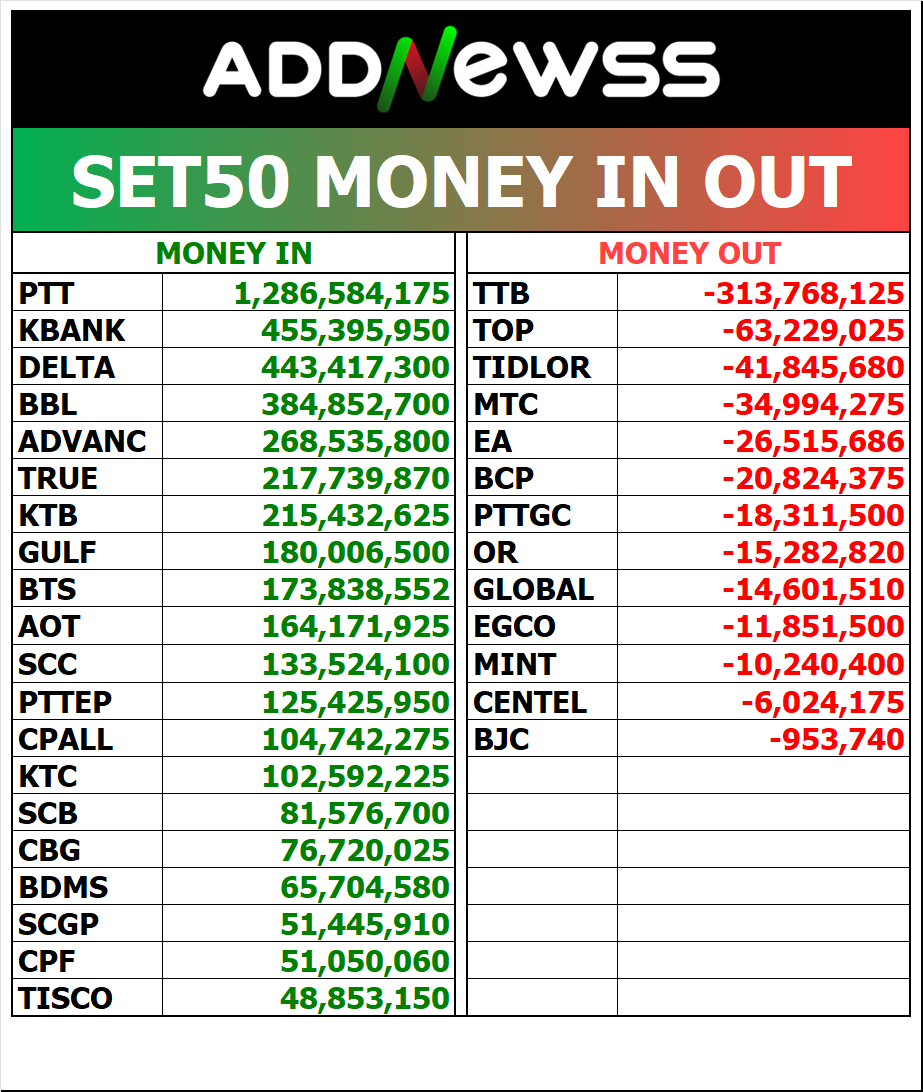This screenshot has width=923, height=1092.
Task: Click the ADDNEWSS logo
Action: [x=461, y=70]
